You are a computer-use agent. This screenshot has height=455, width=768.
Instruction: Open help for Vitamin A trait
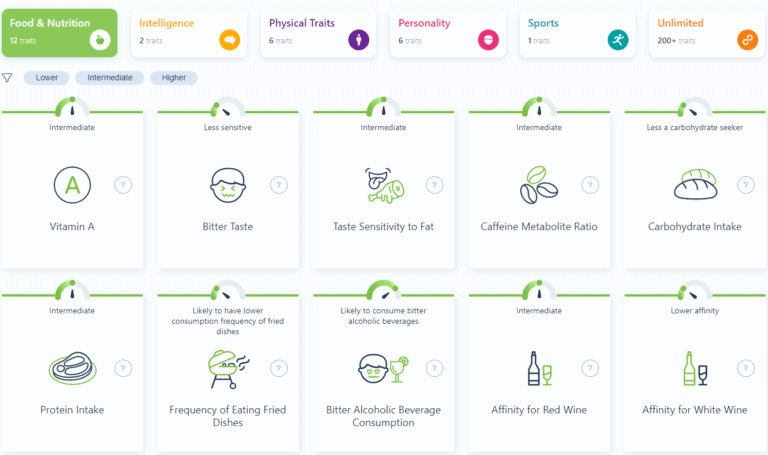[123, 185]
